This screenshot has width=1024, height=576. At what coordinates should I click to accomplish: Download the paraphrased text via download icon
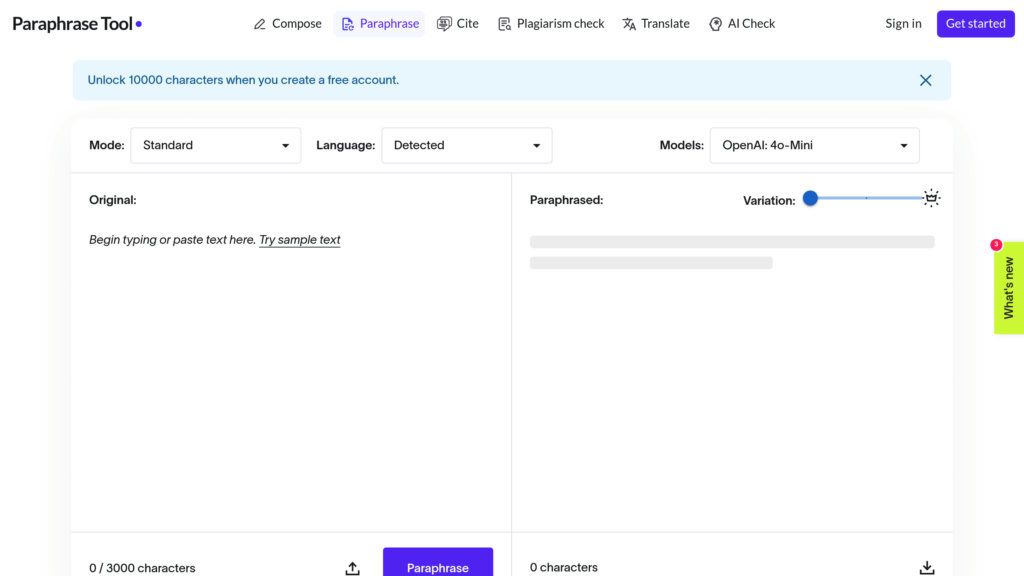(x=927, y=566)
